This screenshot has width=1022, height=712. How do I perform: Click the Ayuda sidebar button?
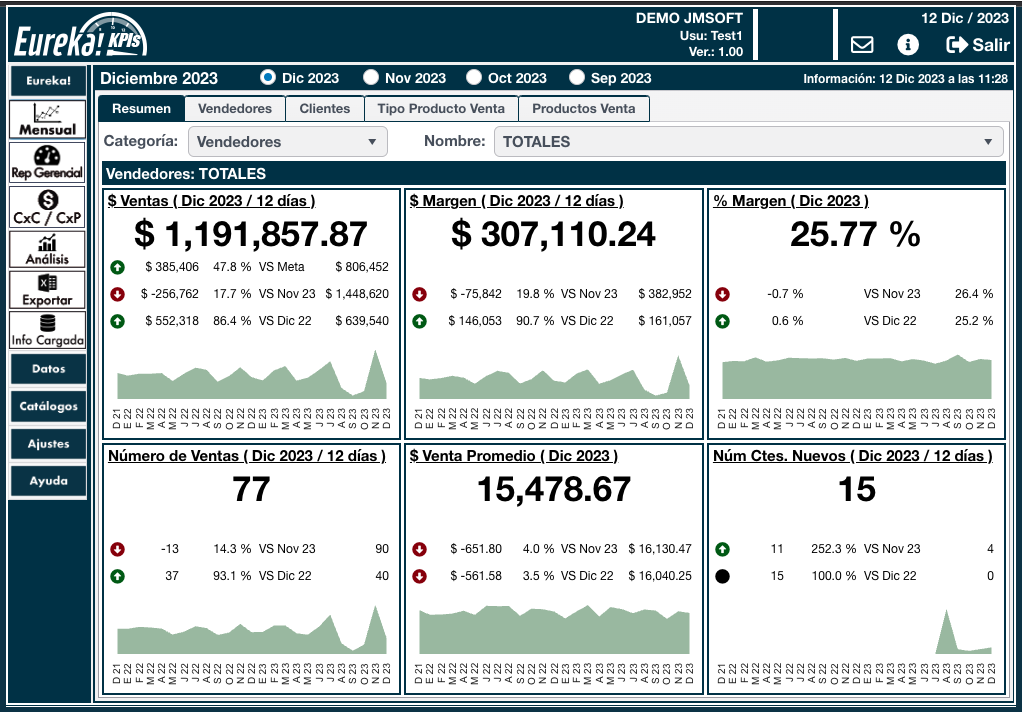coord(48,481)
